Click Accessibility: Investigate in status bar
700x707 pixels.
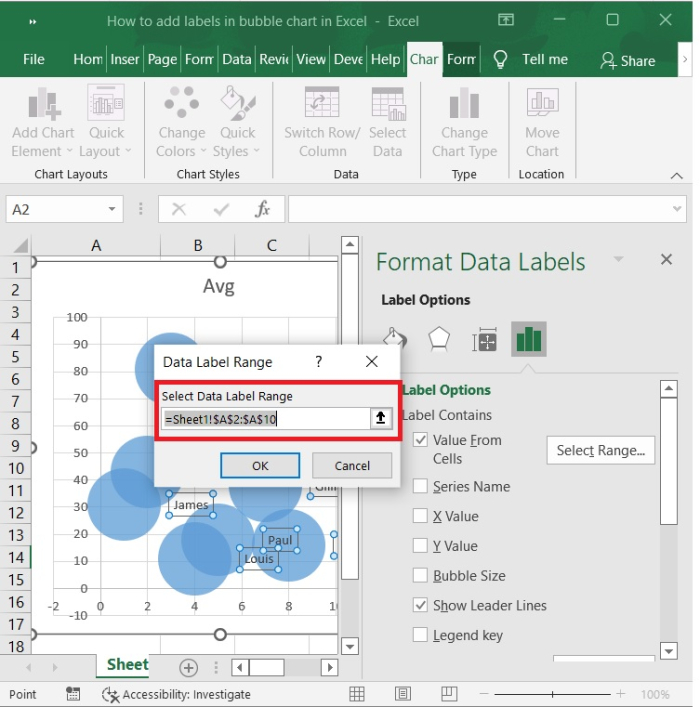[176, 694]
